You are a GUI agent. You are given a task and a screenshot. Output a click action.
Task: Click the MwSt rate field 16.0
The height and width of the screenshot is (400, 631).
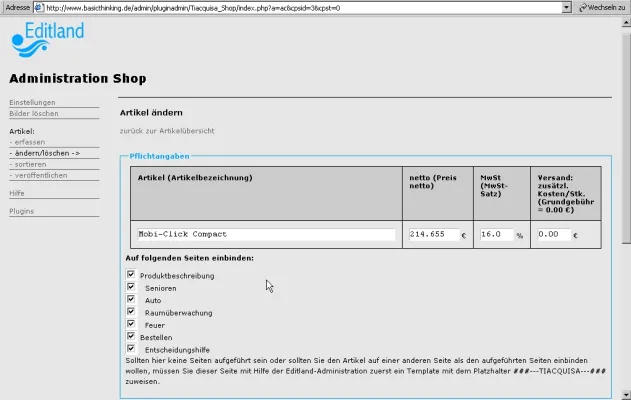[497, 235]
